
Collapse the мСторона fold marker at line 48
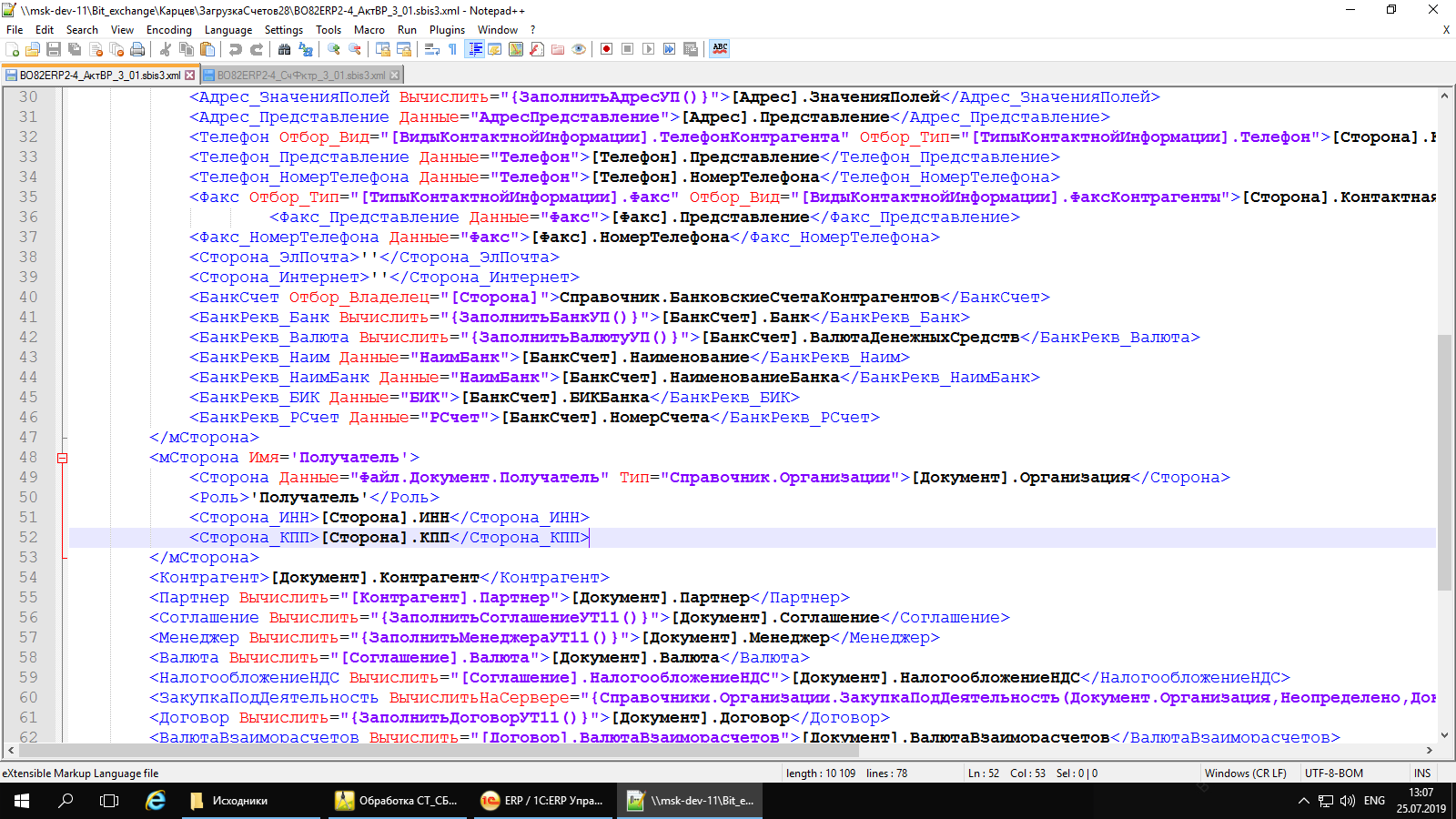pos(62,458)
